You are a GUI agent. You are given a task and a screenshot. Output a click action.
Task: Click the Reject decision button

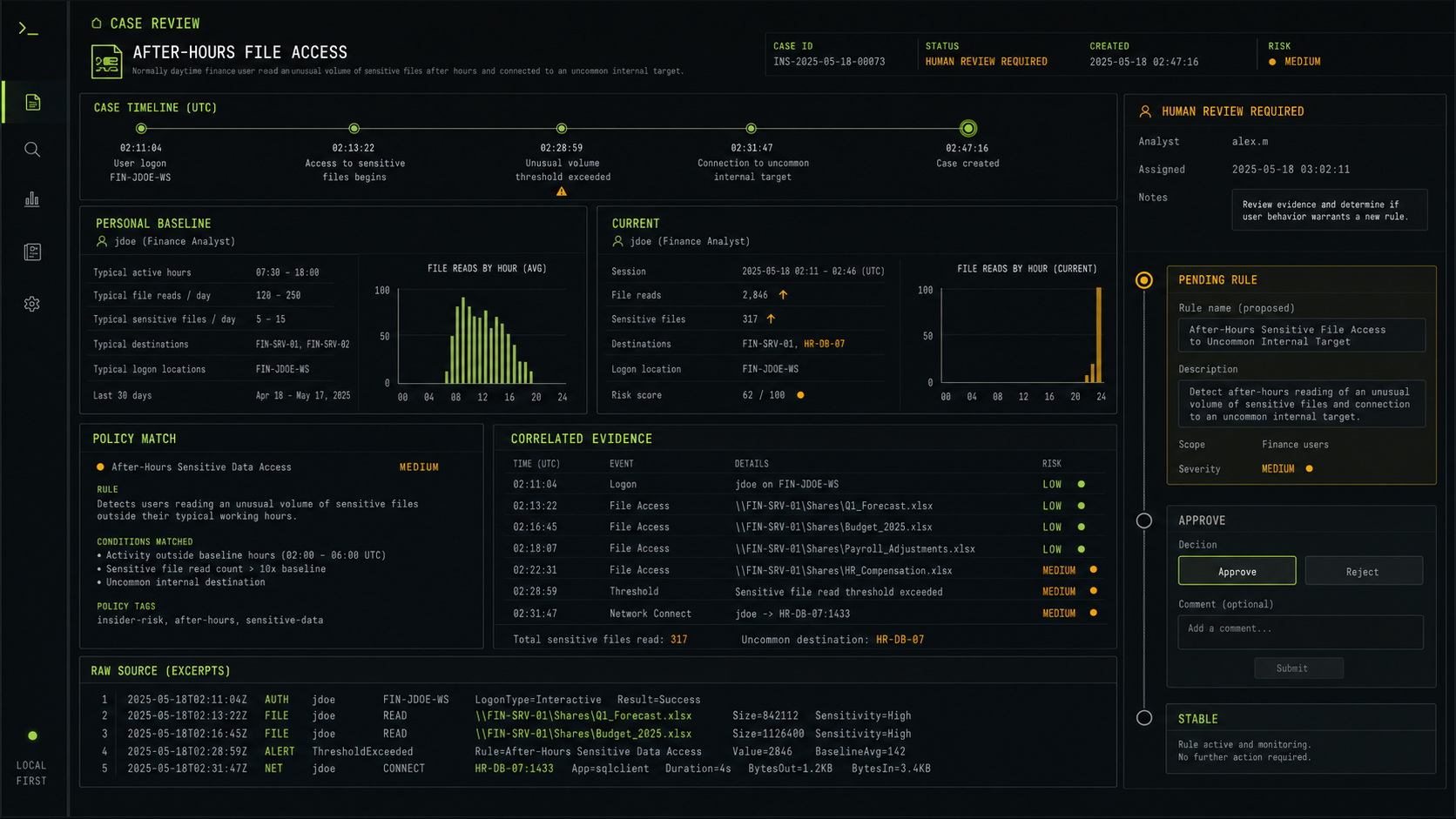1363,571
